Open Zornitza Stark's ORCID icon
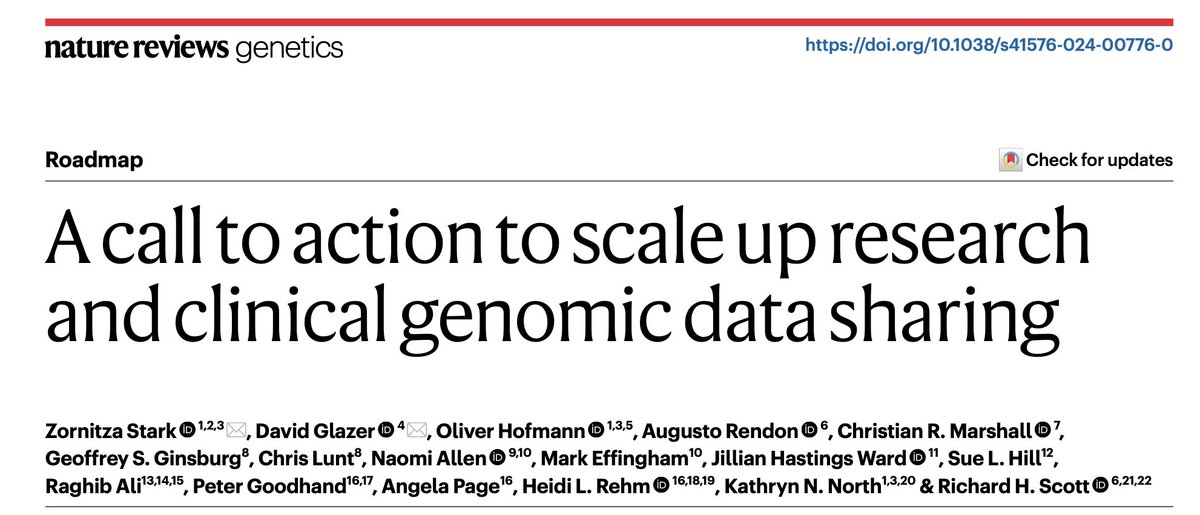This screenshot has width=1200, height=515. point(188,432)
